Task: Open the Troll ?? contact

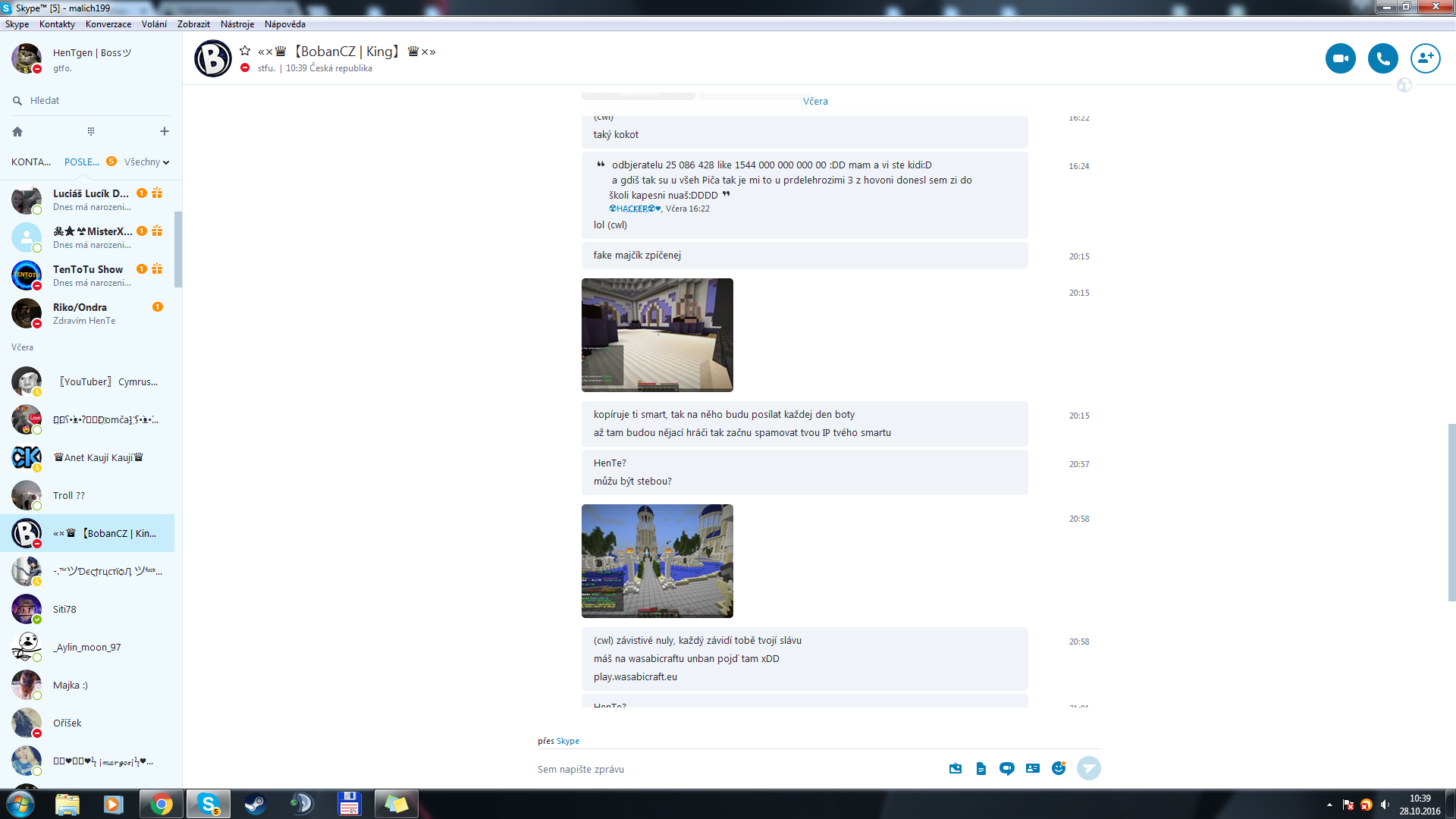Action: tap(87, 495)
